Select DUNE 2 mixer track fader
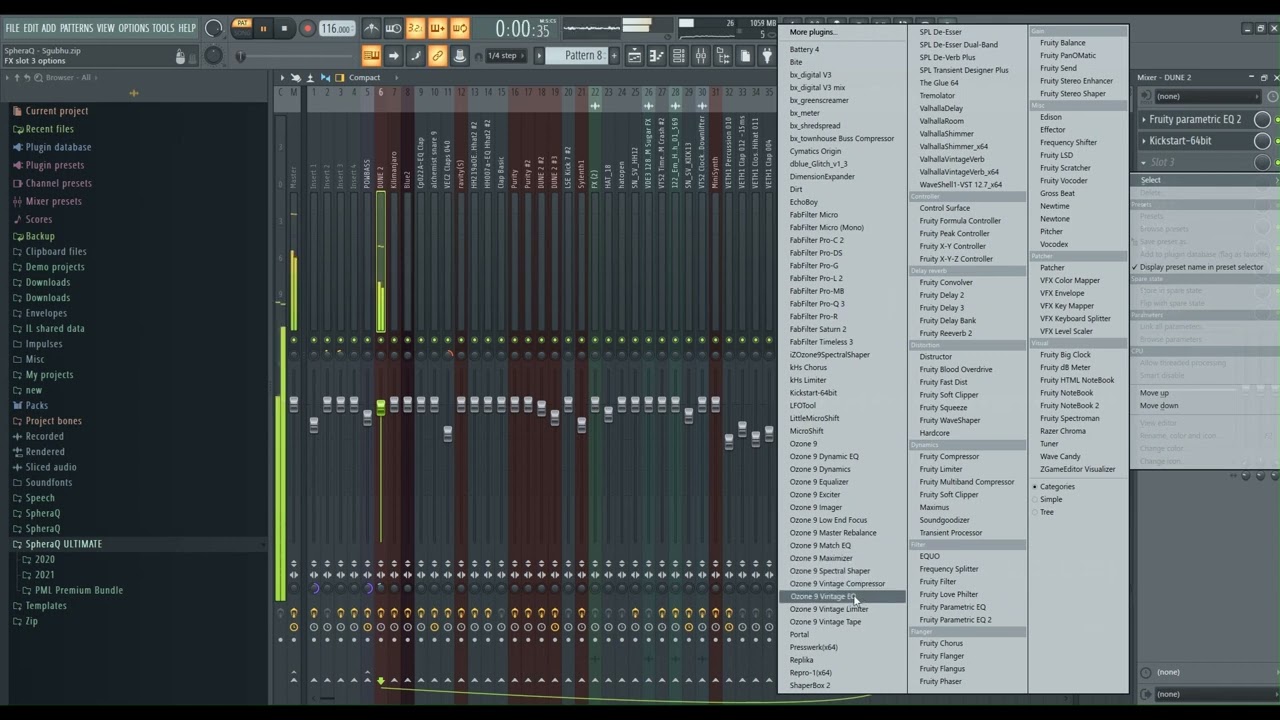Viewport: 1280px width, 720px height. (x=381, y=406)
